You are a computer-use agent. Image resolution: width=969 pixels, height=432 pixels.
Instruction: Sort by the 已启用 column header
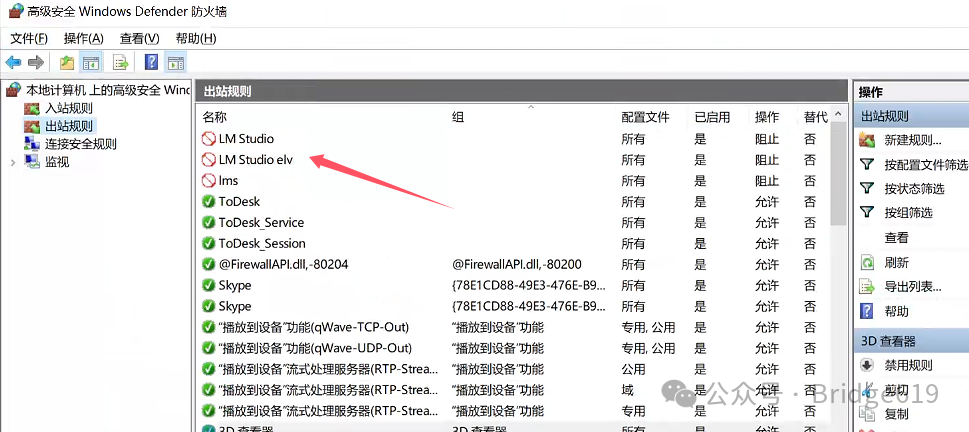[712, 117]
